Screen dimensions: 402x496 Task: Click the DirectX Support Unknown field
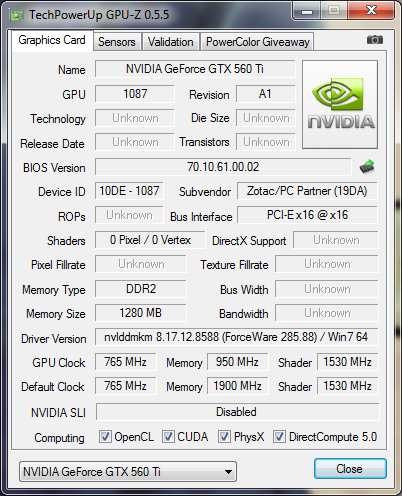tap(336, 240)
